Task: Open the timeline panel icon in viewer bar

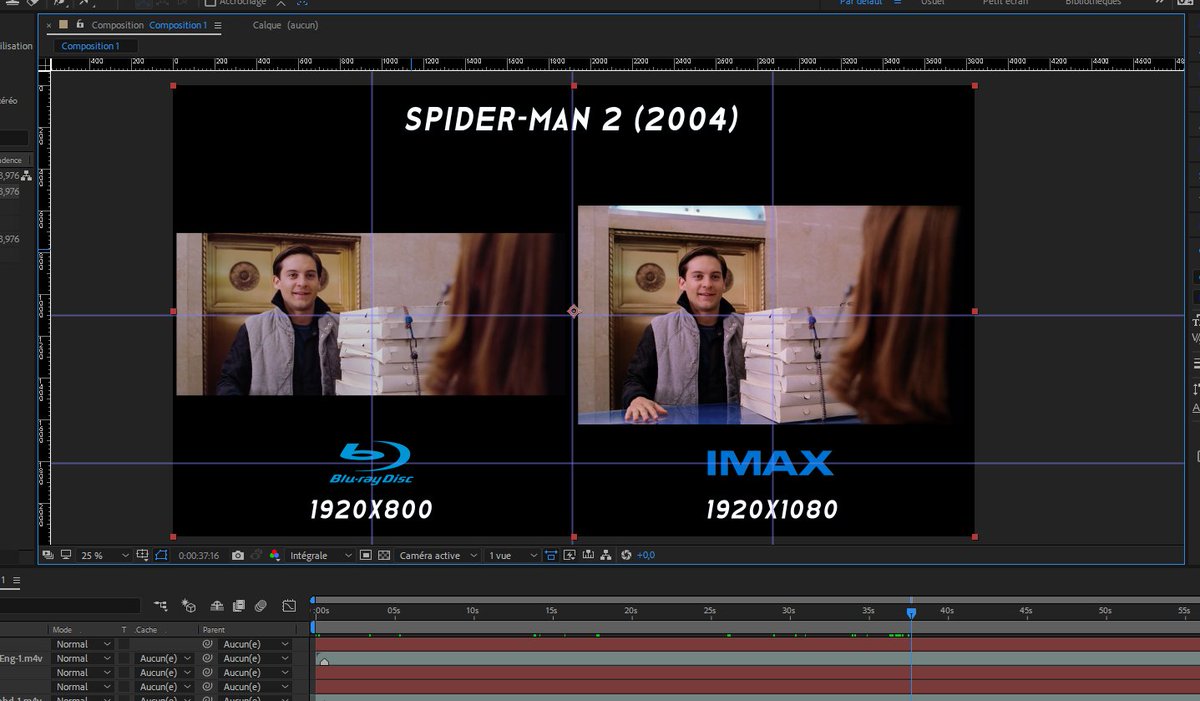Action: (588, 555)
